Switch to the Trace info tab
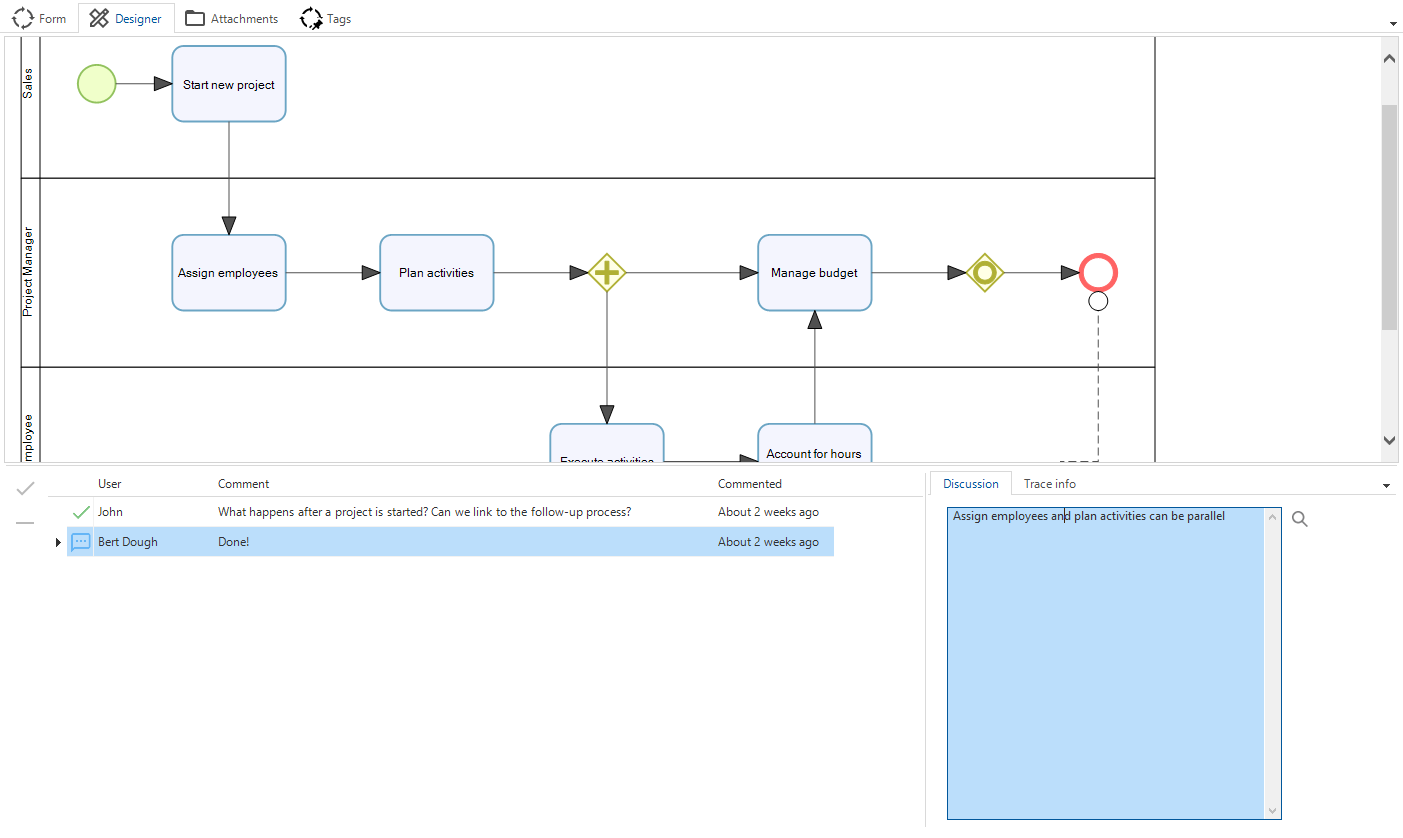Image resolution: width=1403 pixels, height=838 pixels. pyautogui.click(x=1049, y=484)
